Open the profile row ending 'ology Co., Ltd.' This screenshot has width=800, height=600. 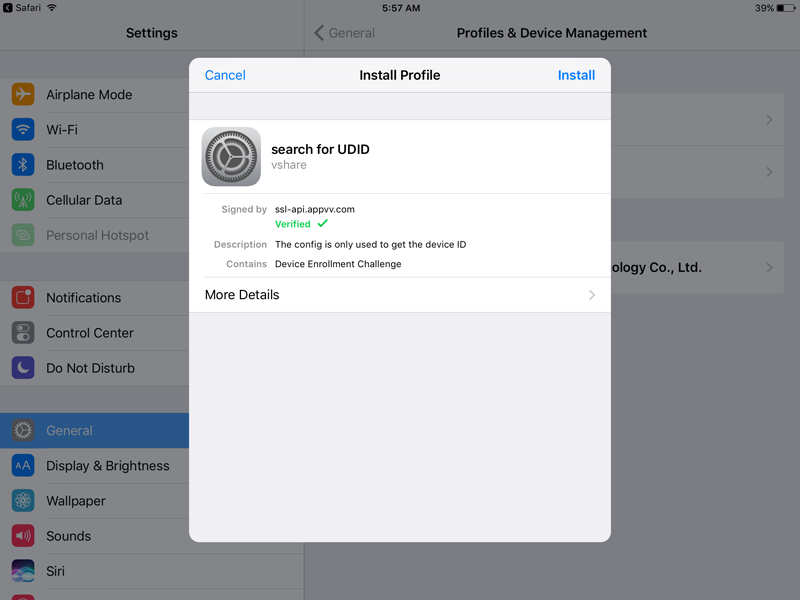click(697, 267)
